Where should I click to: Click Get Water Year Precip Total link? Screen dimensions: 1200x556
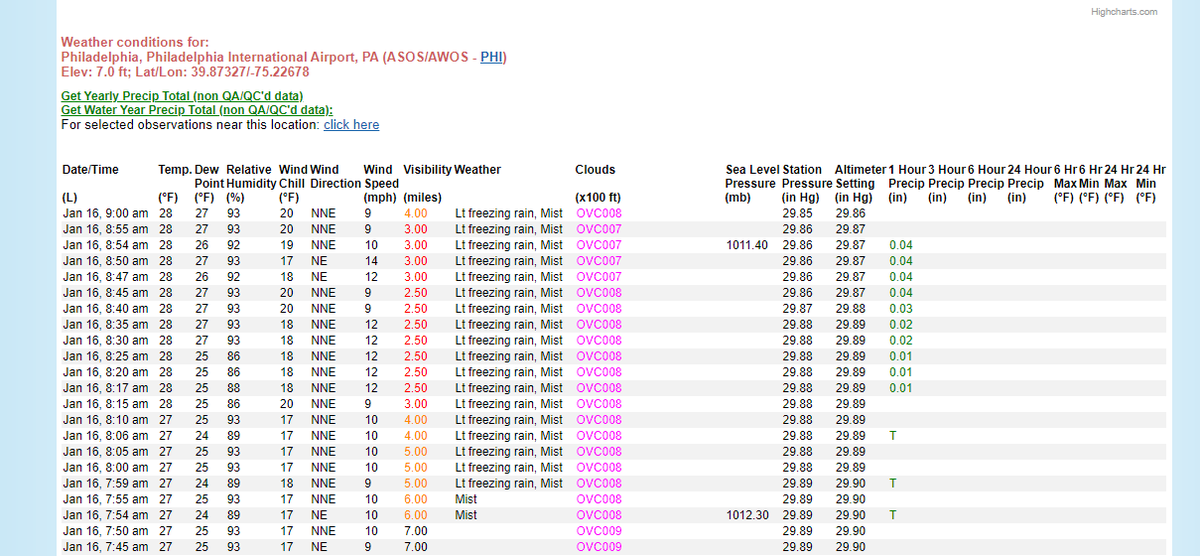click(197, 110)
